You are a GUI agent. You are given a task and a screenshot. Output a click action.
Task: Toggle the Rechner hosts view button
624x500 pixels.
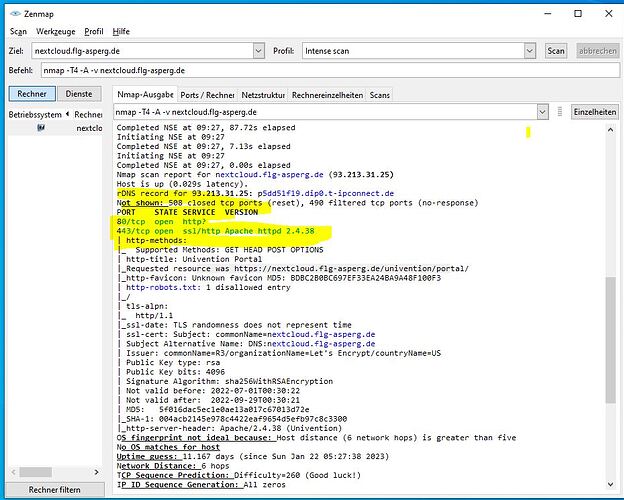(x=32, y=94)
